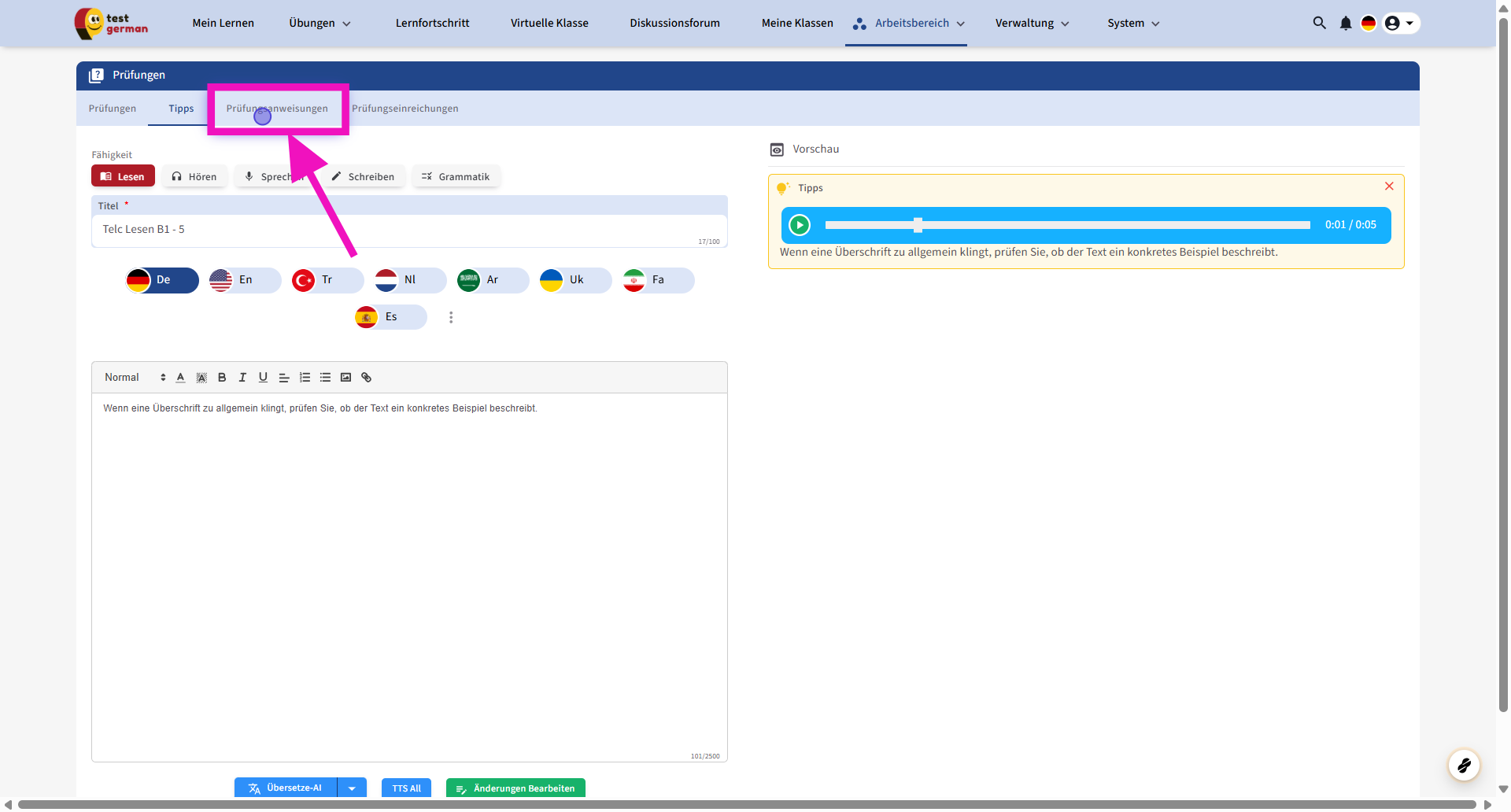Select the Grammatik skill
1511x812 pixels.
click(x=456, y=177)
